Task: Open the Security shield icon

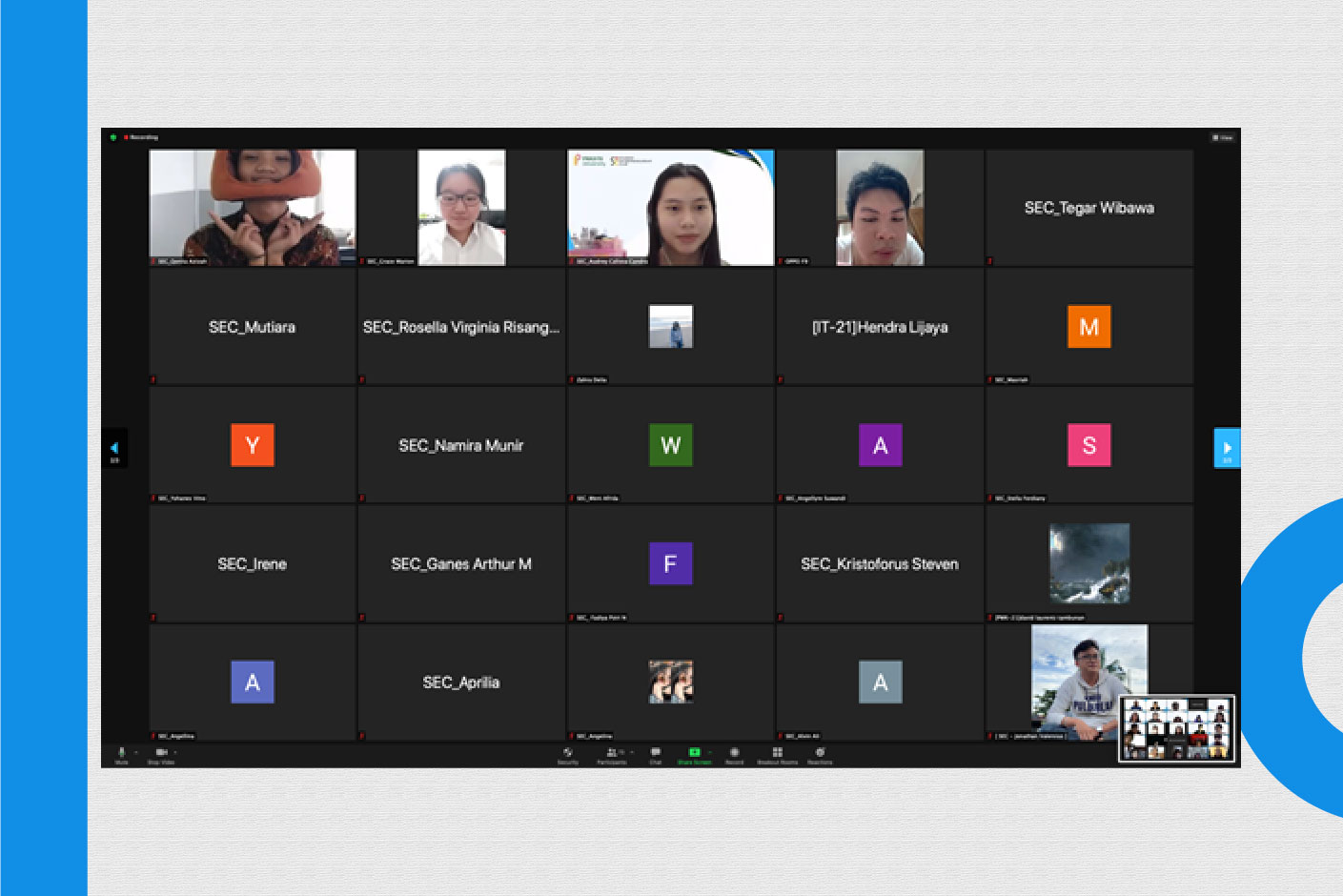Action: pyautogui.click(x=568, y=754)
